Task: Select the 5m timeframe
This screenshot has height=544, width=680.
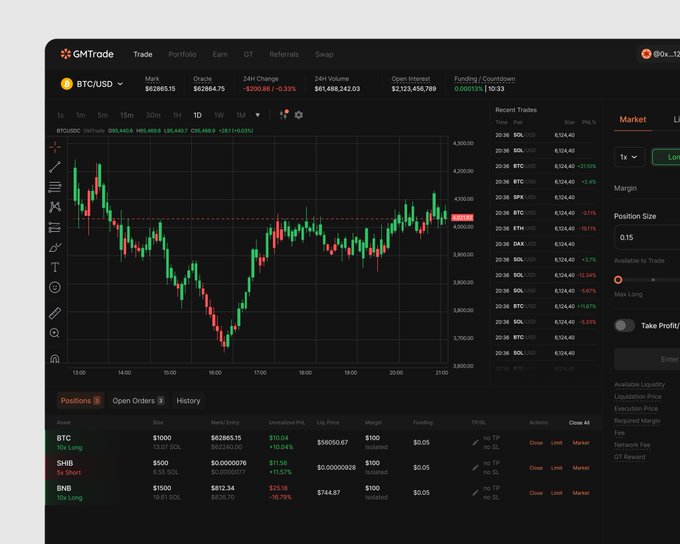Action: 102,115
